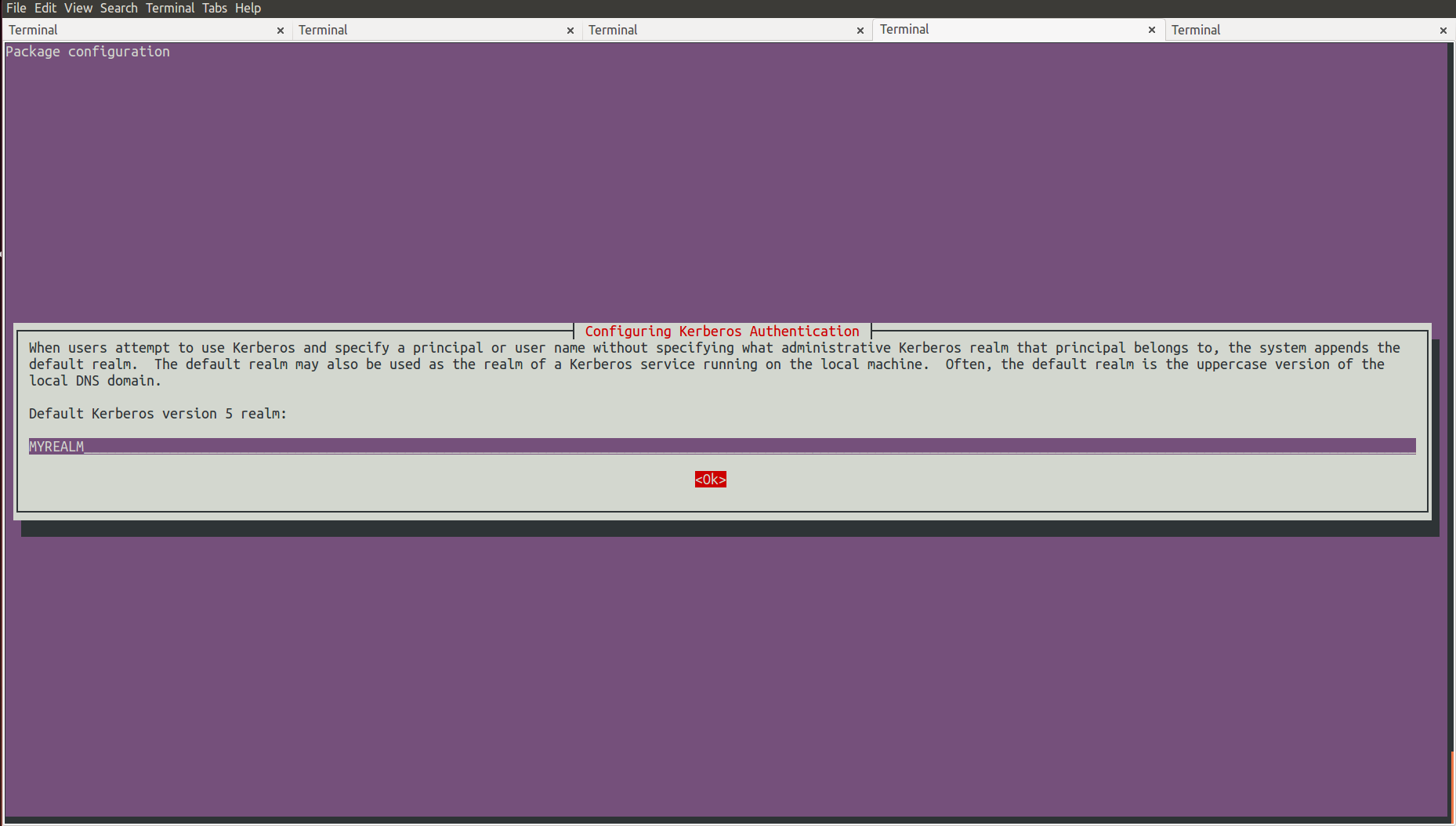
Task: Click the Kerberos realm input field
Action: coord(722,446)
